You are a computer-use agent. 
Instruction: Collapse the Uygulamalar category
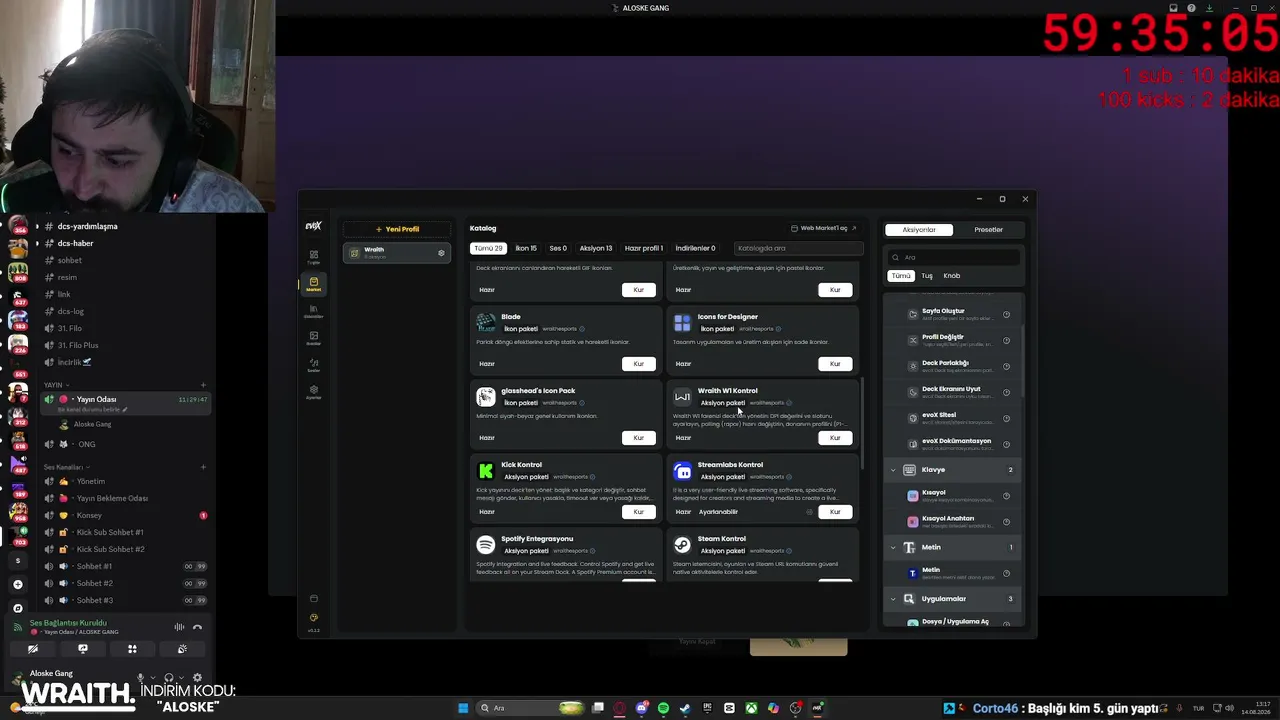tap(893, 599)
